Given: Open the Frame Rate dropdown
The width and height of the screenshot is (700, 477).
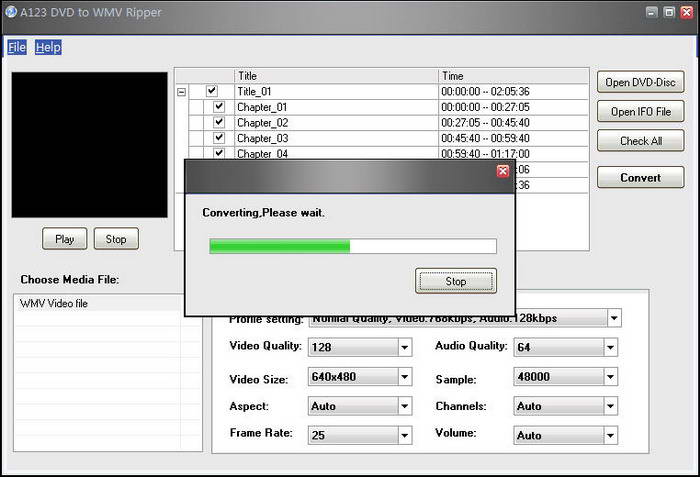Looking at the screenshot, I should (x=404, y=435).
